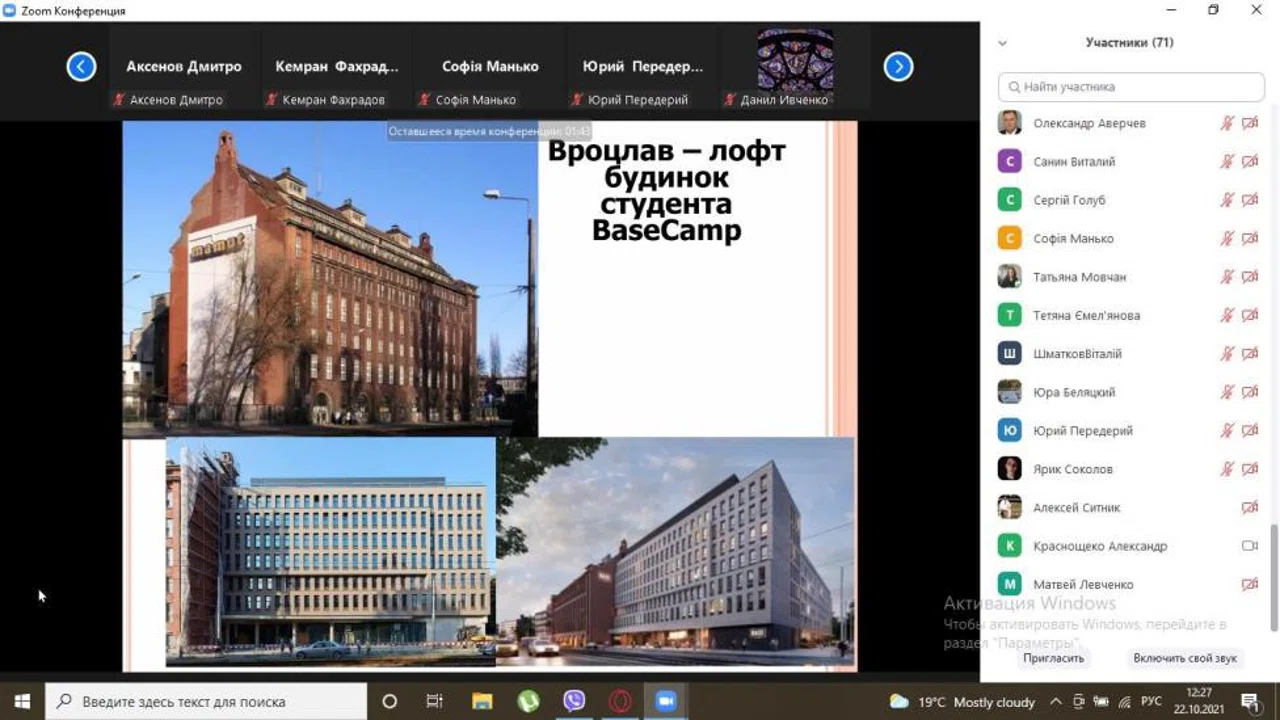Image resolution: width=1280 pixels, height=720 pixels.
Task: Click muted microphone icon for Юра Беляцкий
Action: (x=1227, y=393)
